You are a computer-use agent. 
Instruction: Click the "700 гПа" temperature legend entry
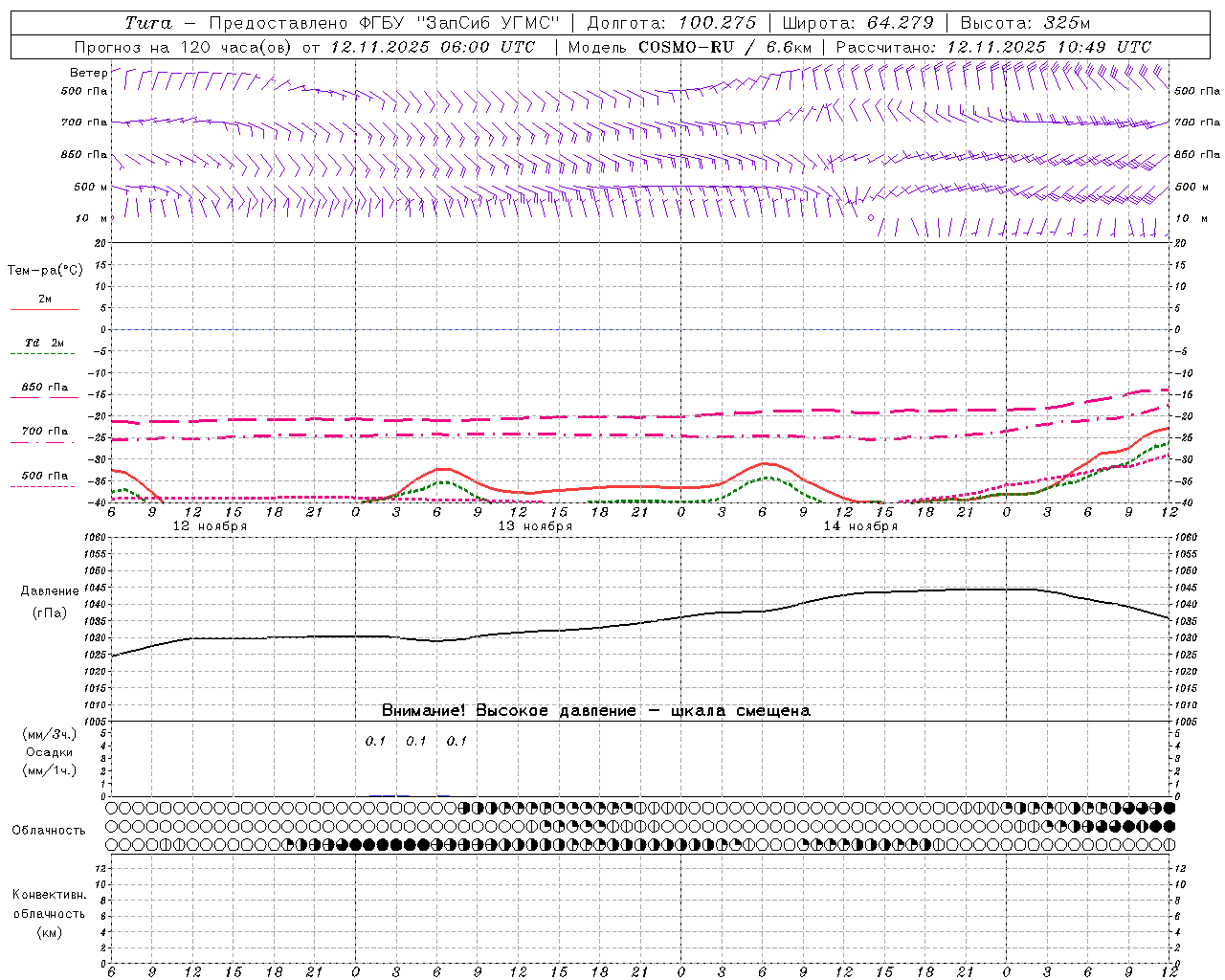tap(45, 432)
